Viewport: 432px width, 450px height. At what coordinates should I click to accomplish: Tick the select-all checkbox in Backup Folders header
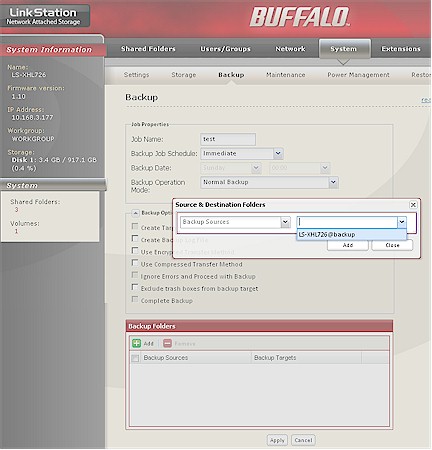pyautogui.click(x=135, y=358)
